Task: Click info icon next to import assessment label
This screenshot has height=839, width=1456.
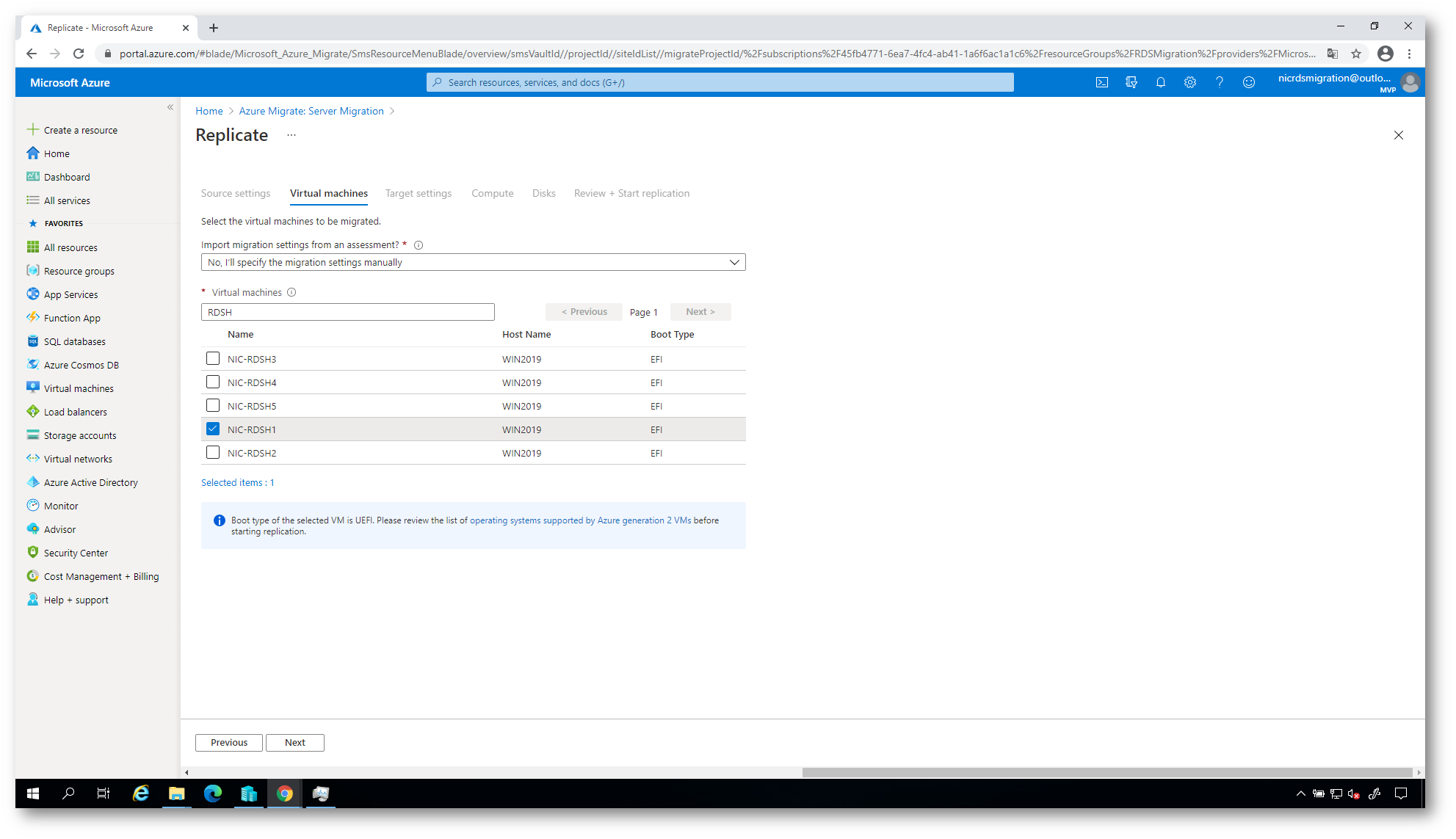Action: [x=419, y=245]
